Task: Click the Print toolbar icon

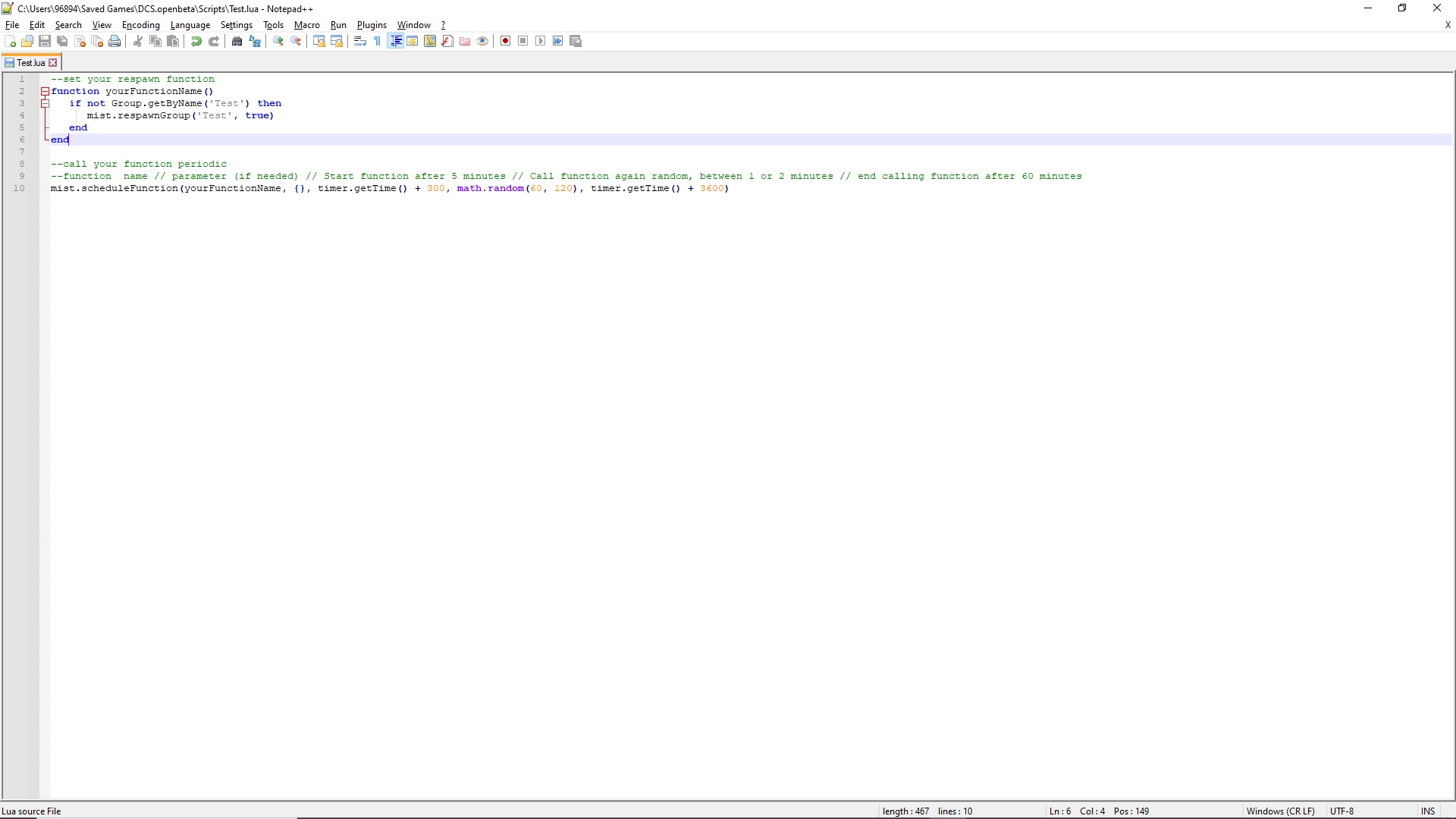Action: [x=115, y=41]
